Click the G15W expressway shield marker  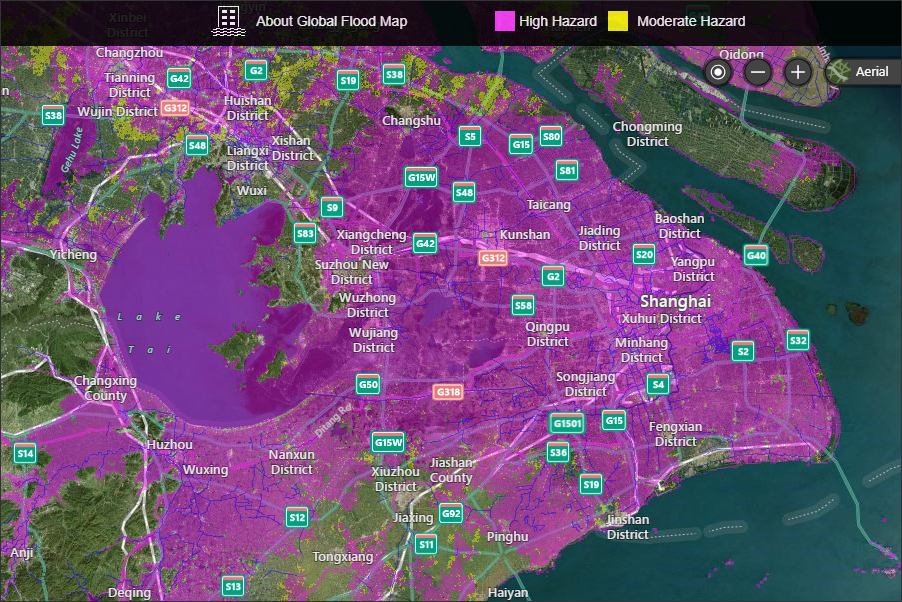[x=422, y=177]
